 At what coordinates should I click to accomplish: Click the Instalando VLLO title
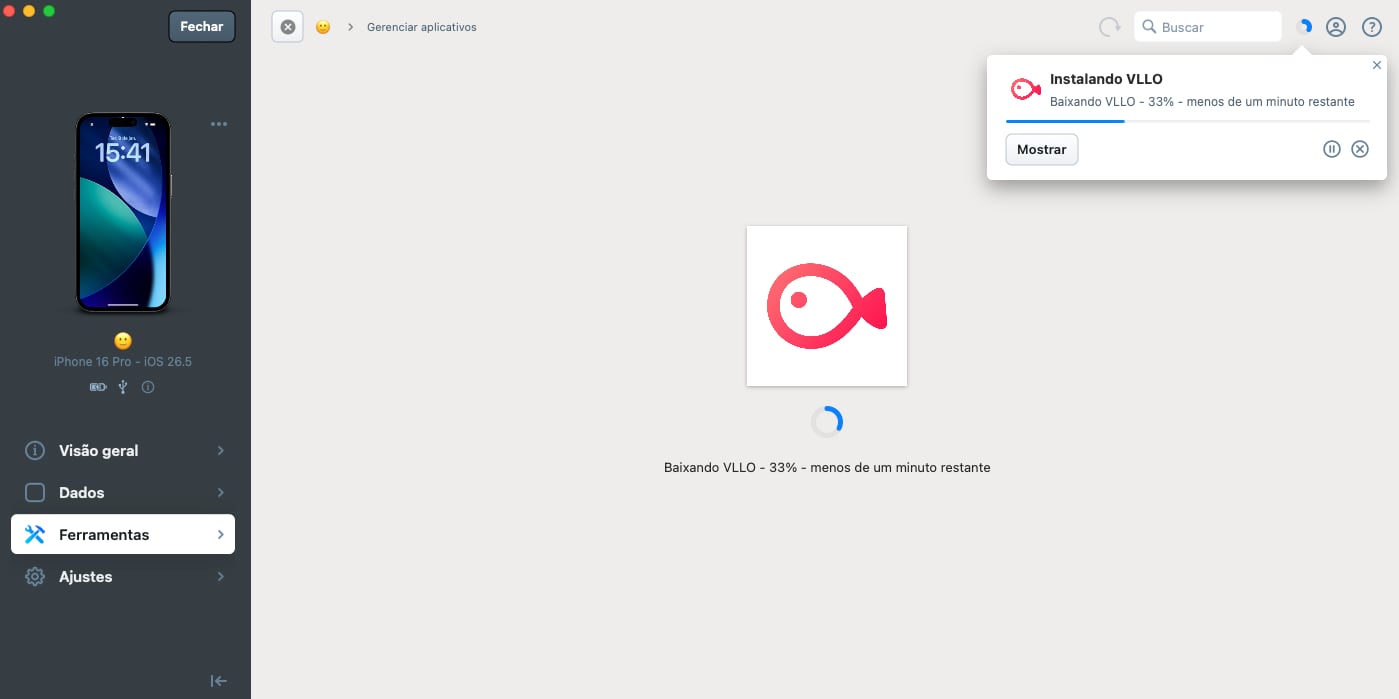click(x=1106, y=79)
